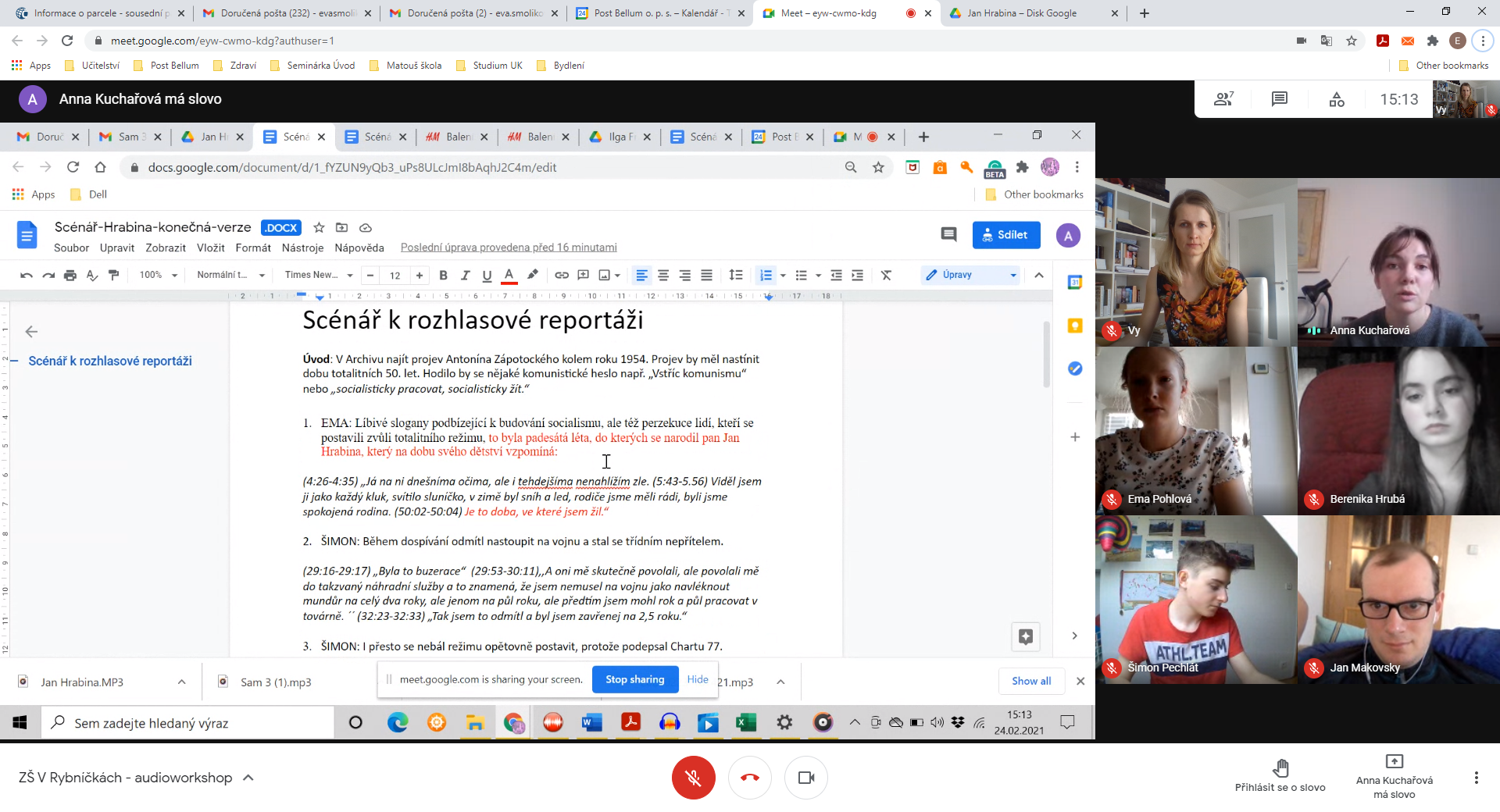Open the Meet chat panel
The width and height of the screenshot is (1500, 812).
pos(1279,99)
